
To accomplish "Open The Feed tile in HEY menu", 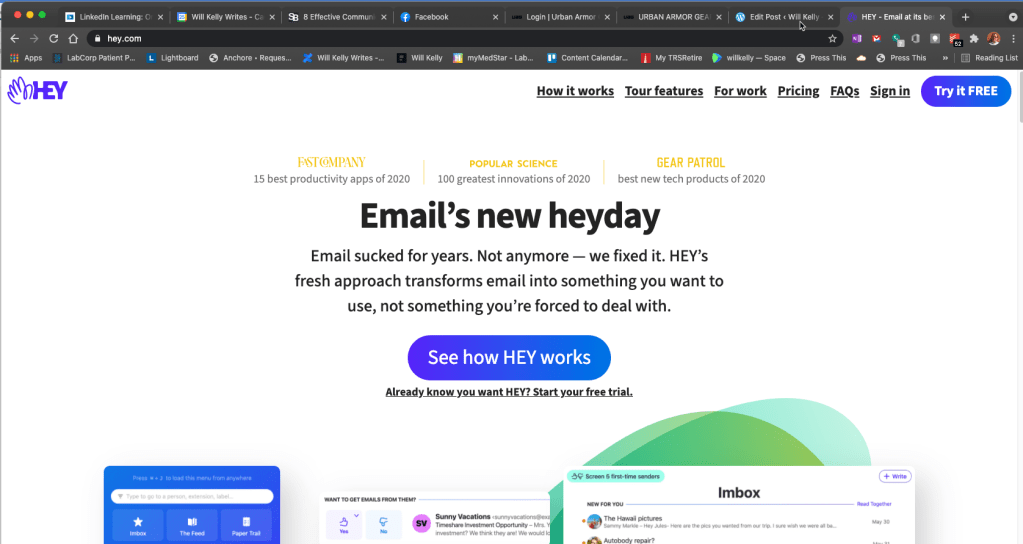I will click(192, 525).
